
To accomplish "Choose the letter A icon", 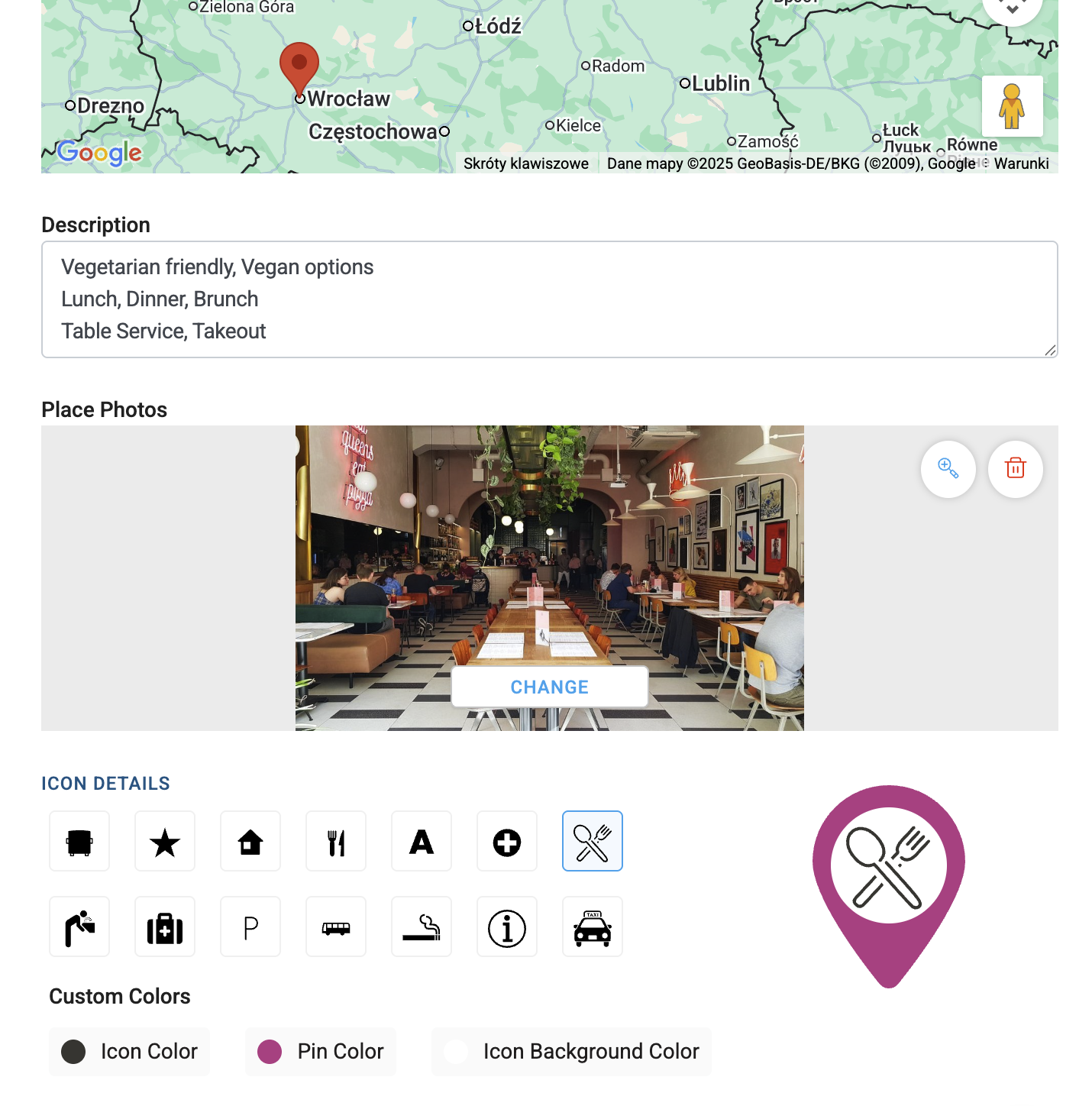I will (x=422, y=841).
